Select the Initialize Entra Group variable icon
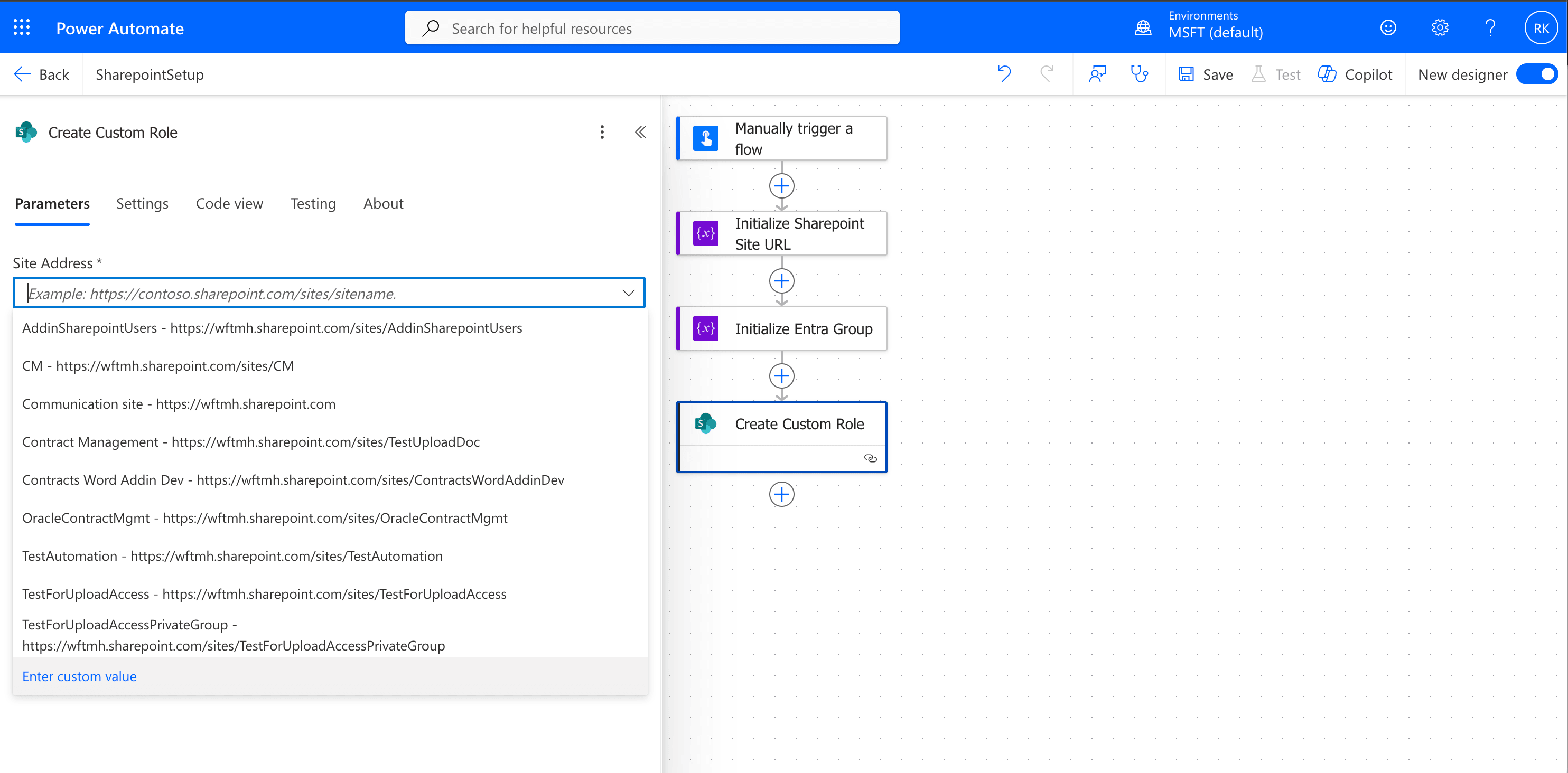1568x773 pixels. pos(705,328)
